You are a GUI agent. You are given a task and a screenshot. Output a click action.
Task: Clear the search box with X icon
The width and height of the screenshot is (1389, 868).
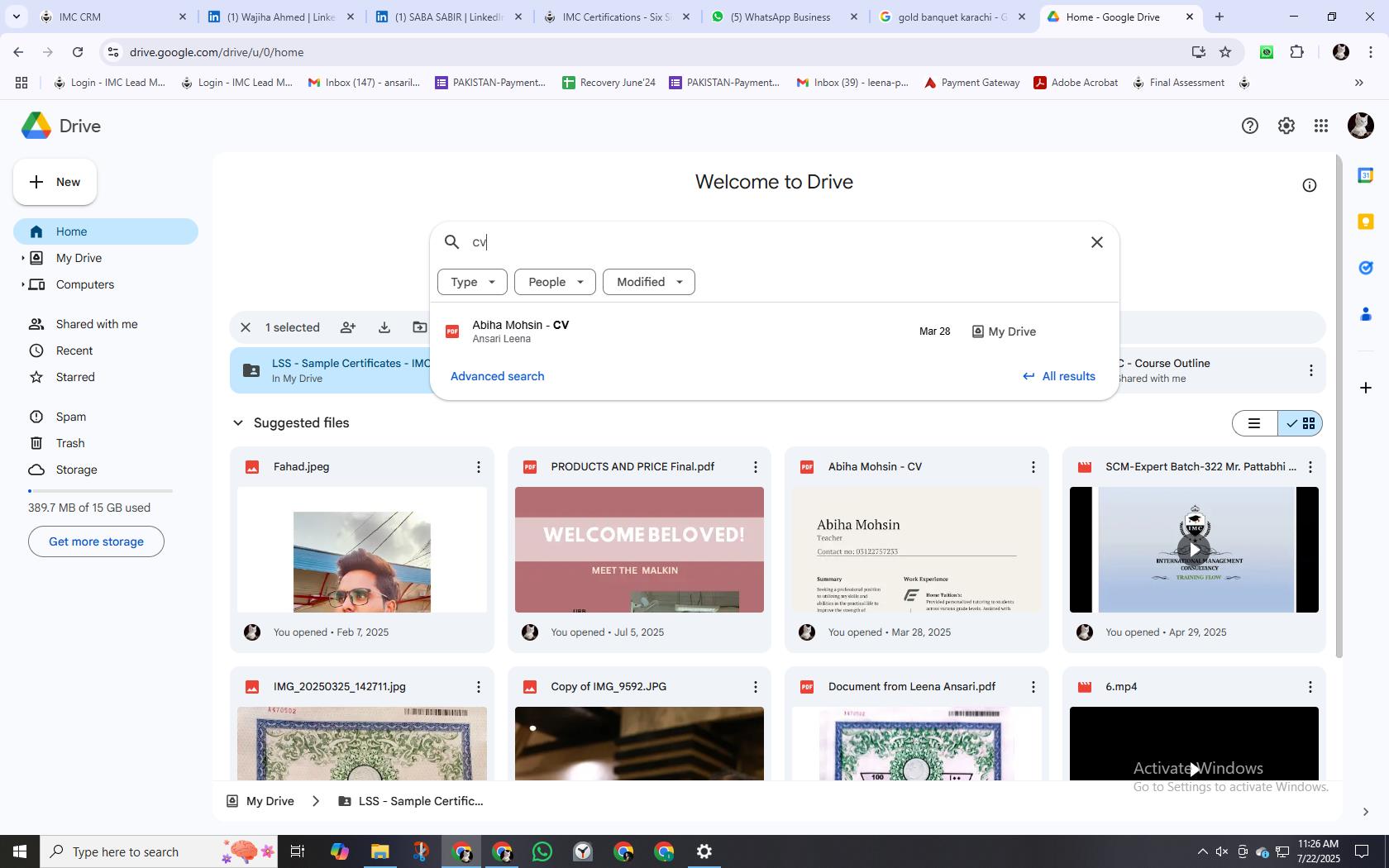point(1097,242)
